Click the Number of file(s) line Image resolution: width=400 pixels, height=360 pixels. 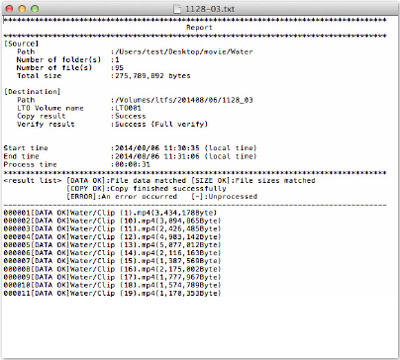70,68
